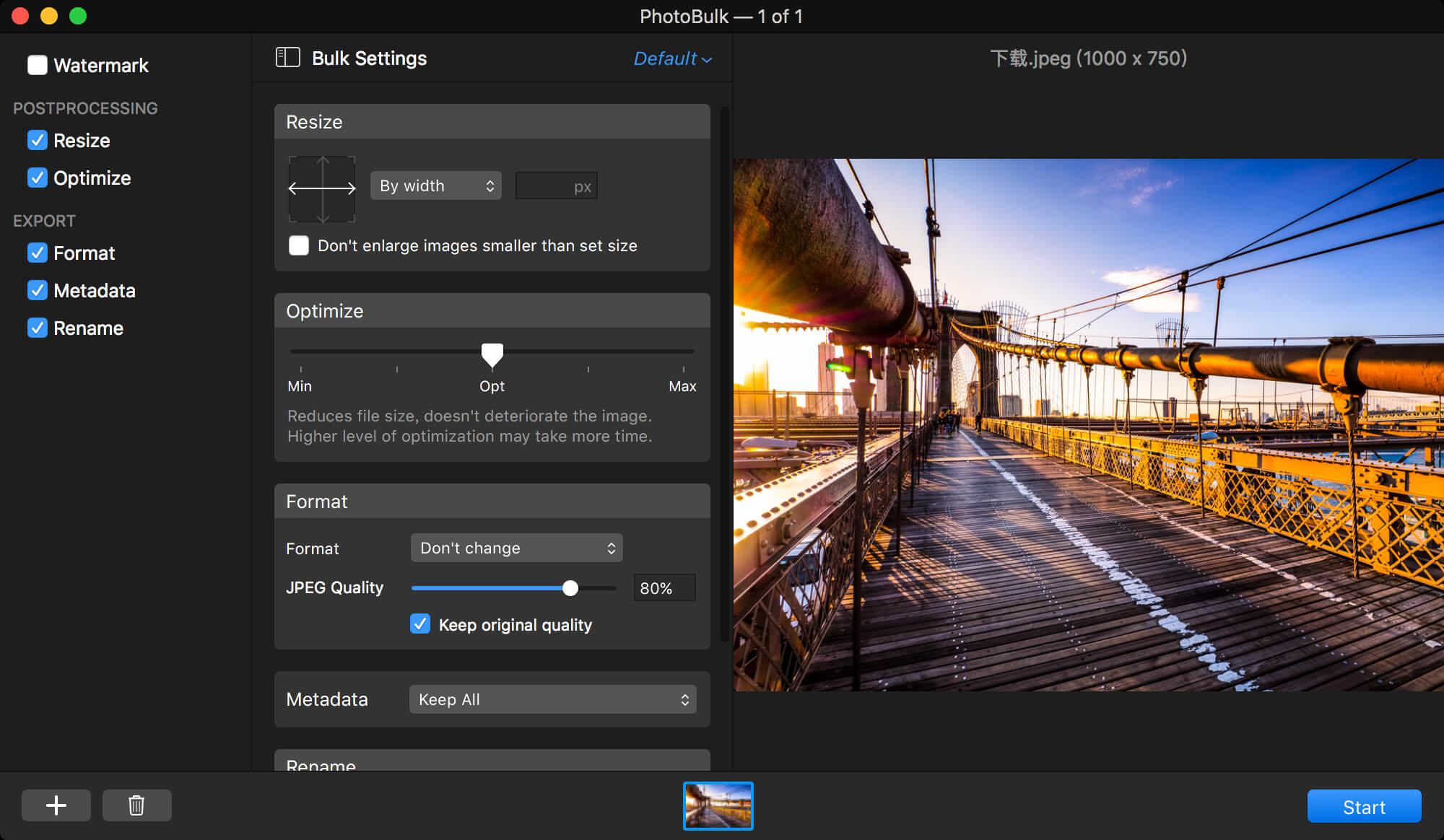Viewport: 1444px width, 840px height.
Task: Open the resize method By width dropdown
Action: coord(436,185)
